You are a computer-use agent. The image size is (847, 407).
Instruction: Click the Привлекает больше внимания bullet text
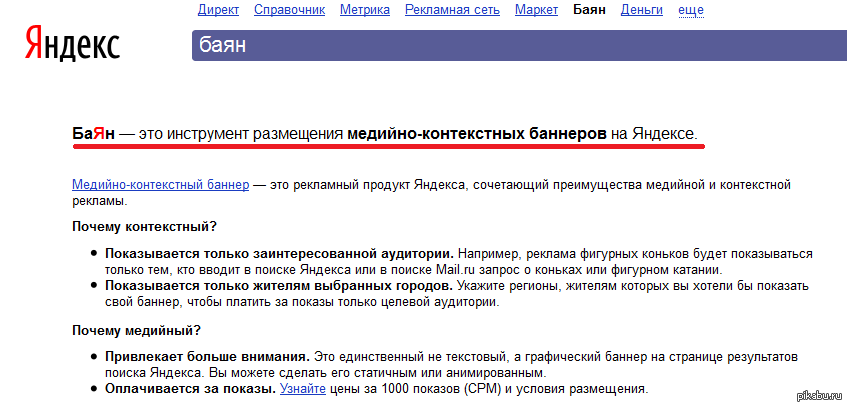click(x=207, y=356)
